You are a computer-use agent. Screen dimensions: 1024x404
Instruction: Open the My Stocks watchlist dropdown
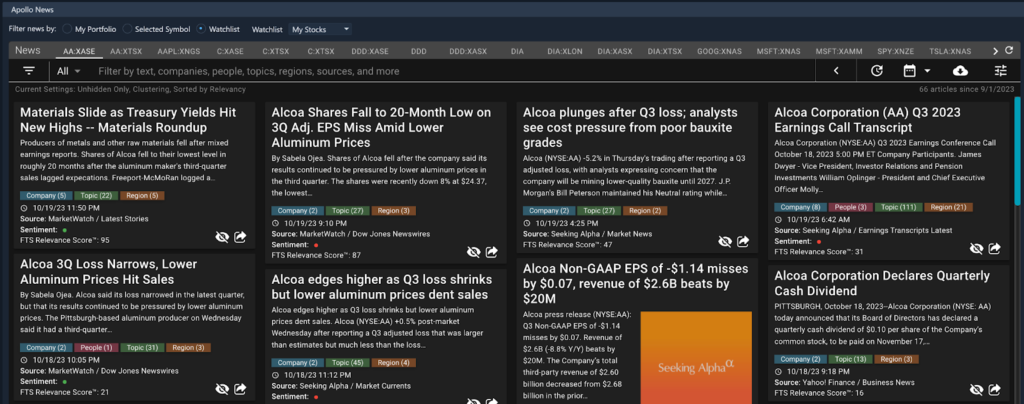[320, 29]
